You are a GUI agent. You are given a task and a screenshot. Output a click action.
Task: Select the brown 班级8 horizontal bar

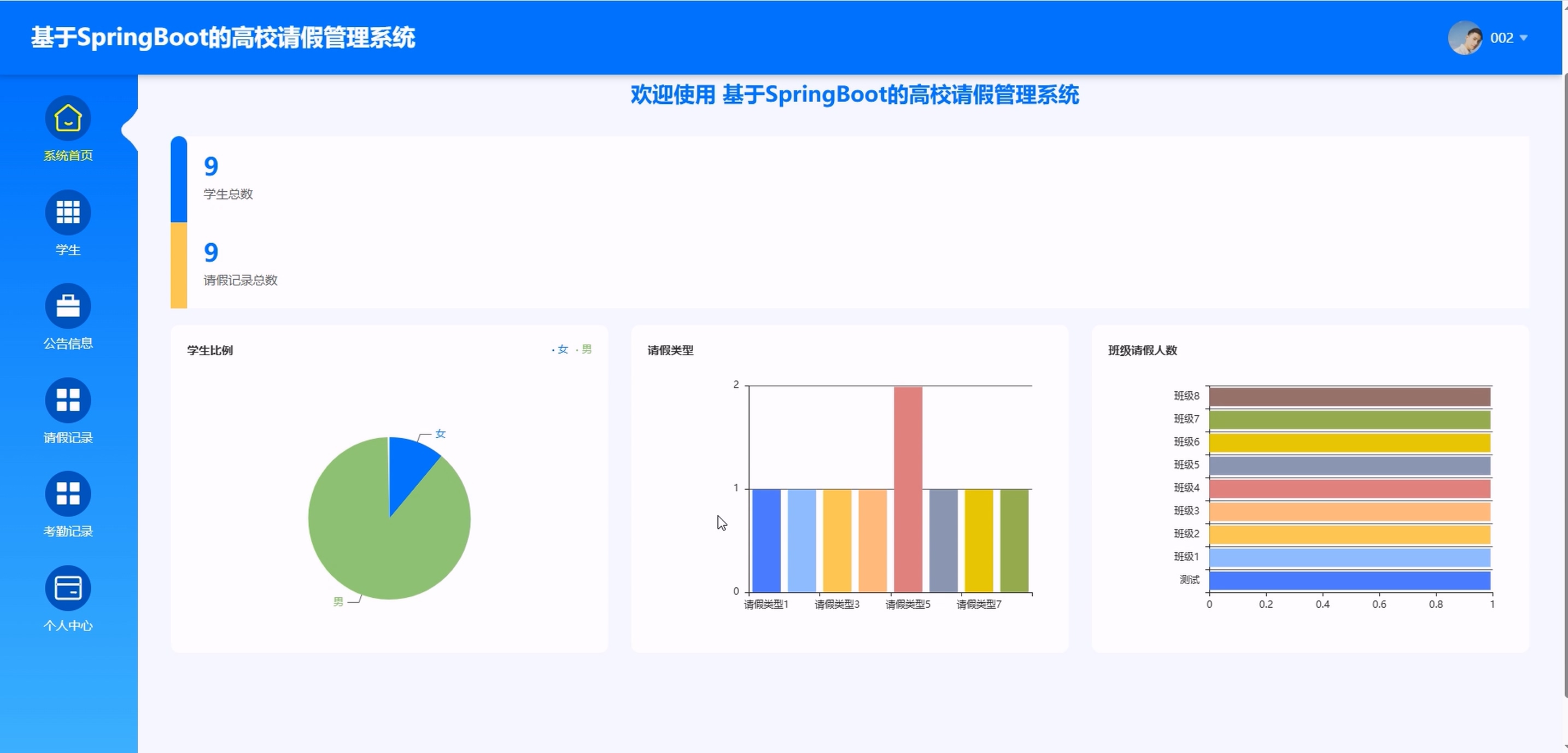tap(1349, 397)
